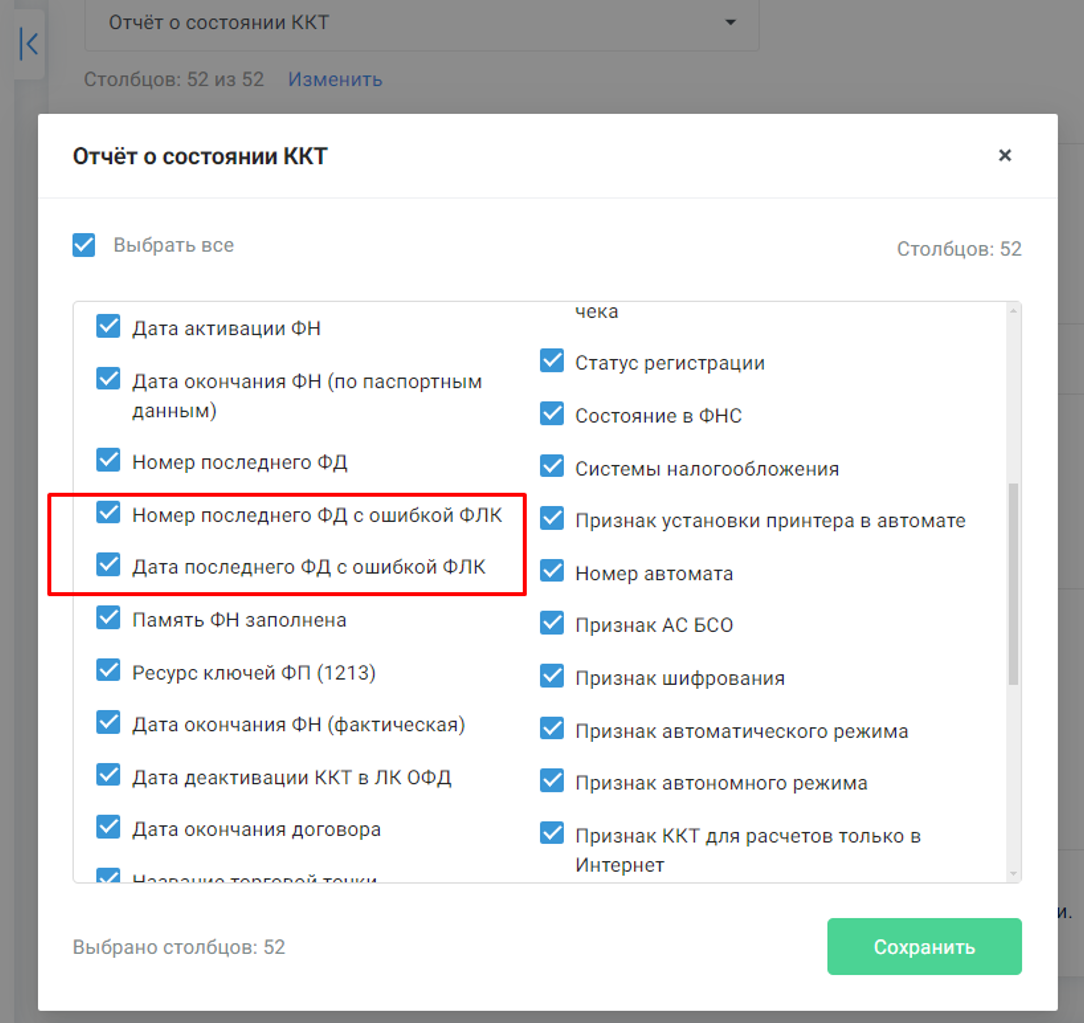Click the Изменить link
1084x1023 pixels.
(x=335, y=79)
